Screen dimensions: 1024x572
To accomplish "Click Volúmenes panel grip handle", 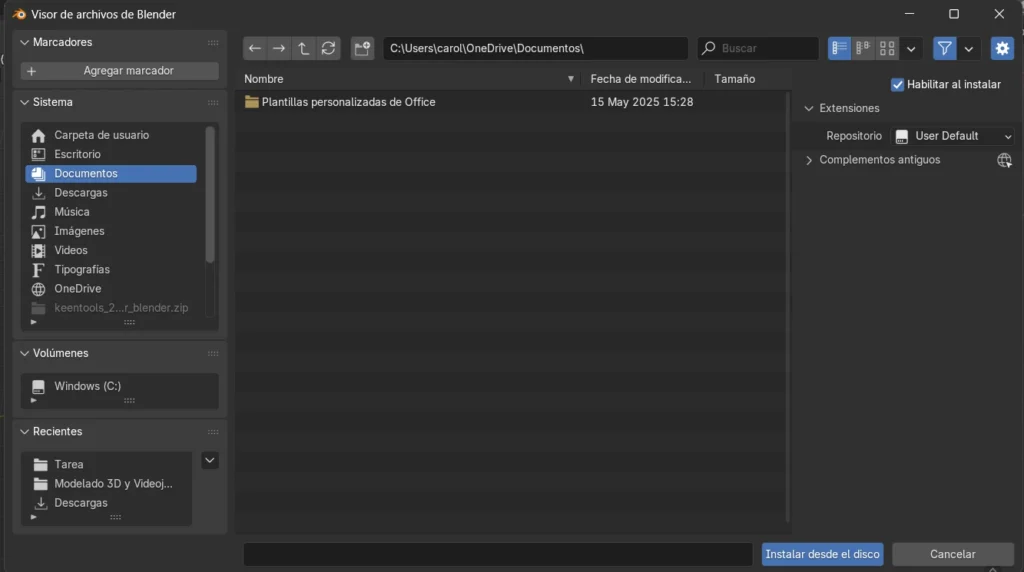I will coord(213,353).
